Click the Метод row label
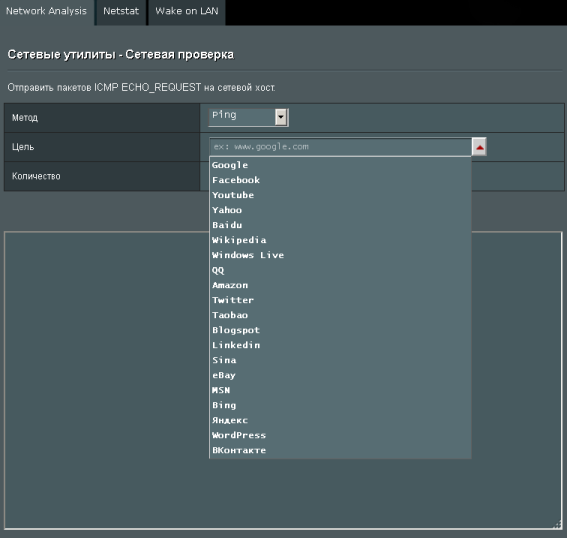 25,118
